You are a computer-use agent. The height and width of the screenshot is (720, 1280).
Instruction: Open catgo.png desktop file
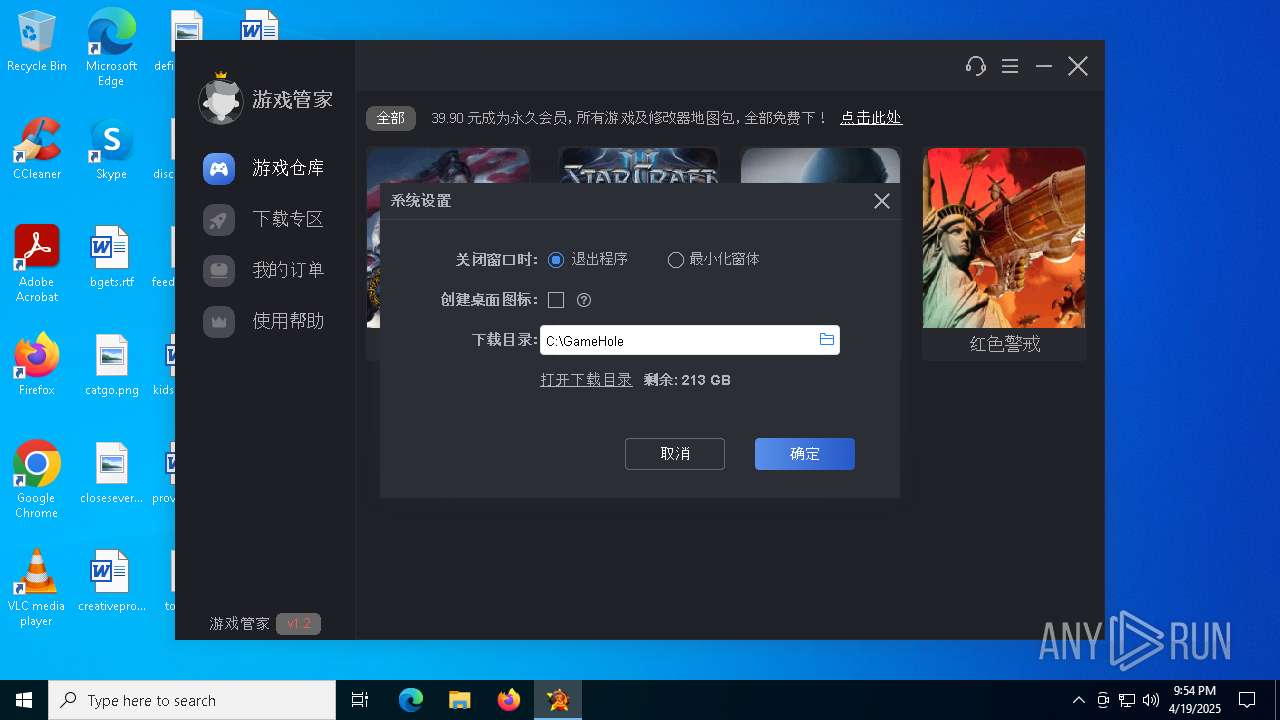point(111,366)
